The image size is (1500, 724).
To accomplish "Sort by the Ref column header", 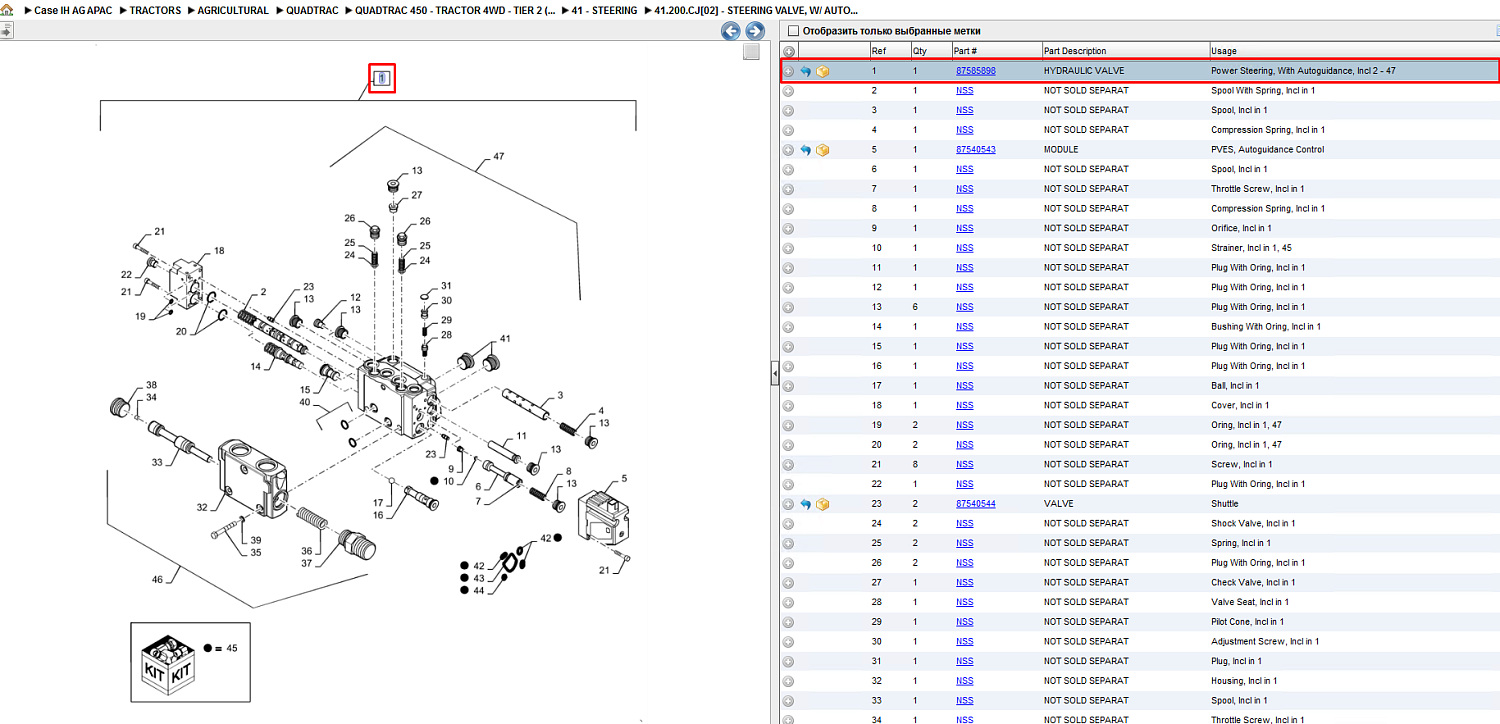I will (889, 51).
